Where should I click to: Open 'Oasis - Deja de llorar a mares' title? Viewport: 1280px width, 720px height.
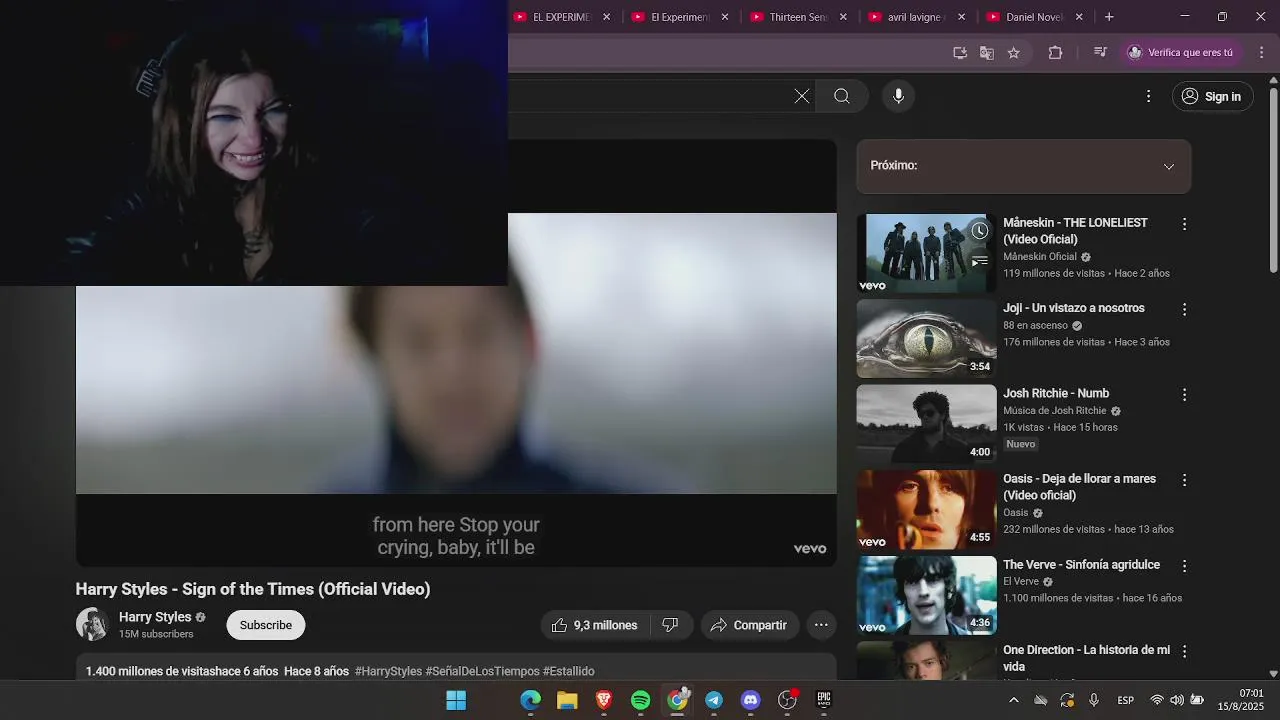click(1079, 487)
